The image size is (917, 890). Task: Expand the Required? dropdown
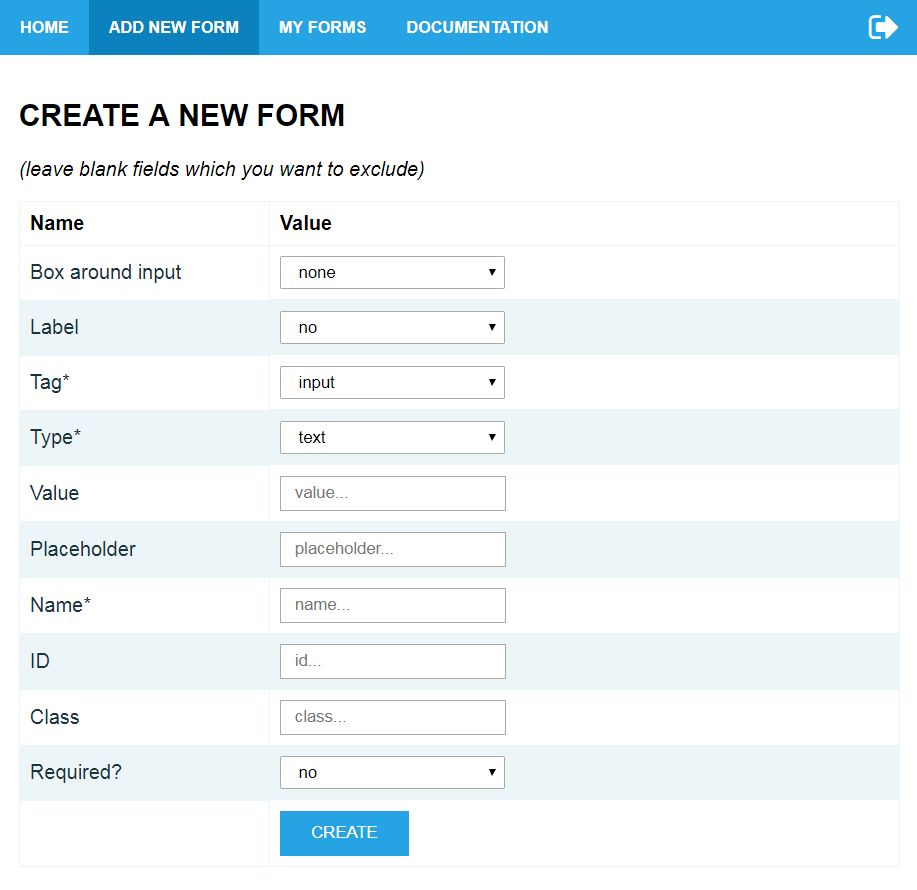(x=392, y=772)
